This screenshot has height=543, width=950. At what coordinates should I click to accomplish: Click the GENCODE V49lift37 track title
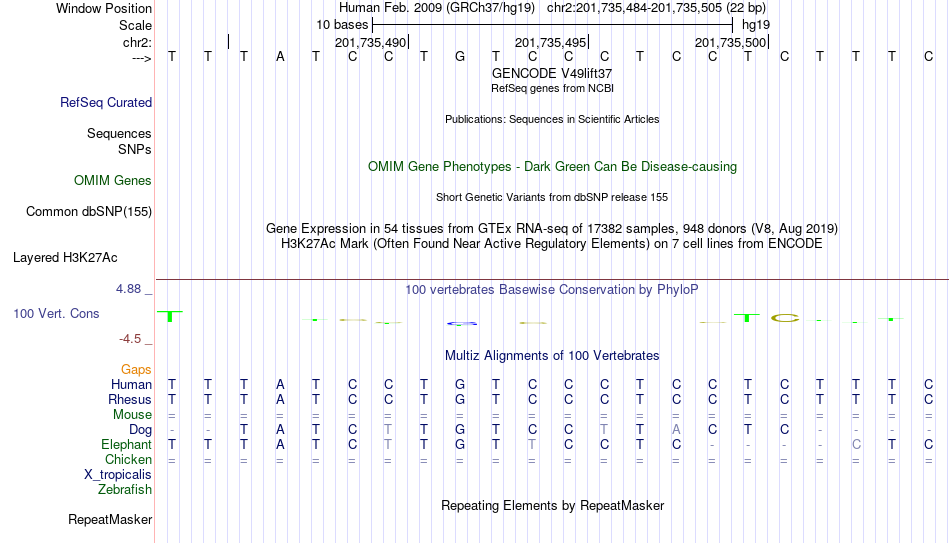[x=552, y=73]
